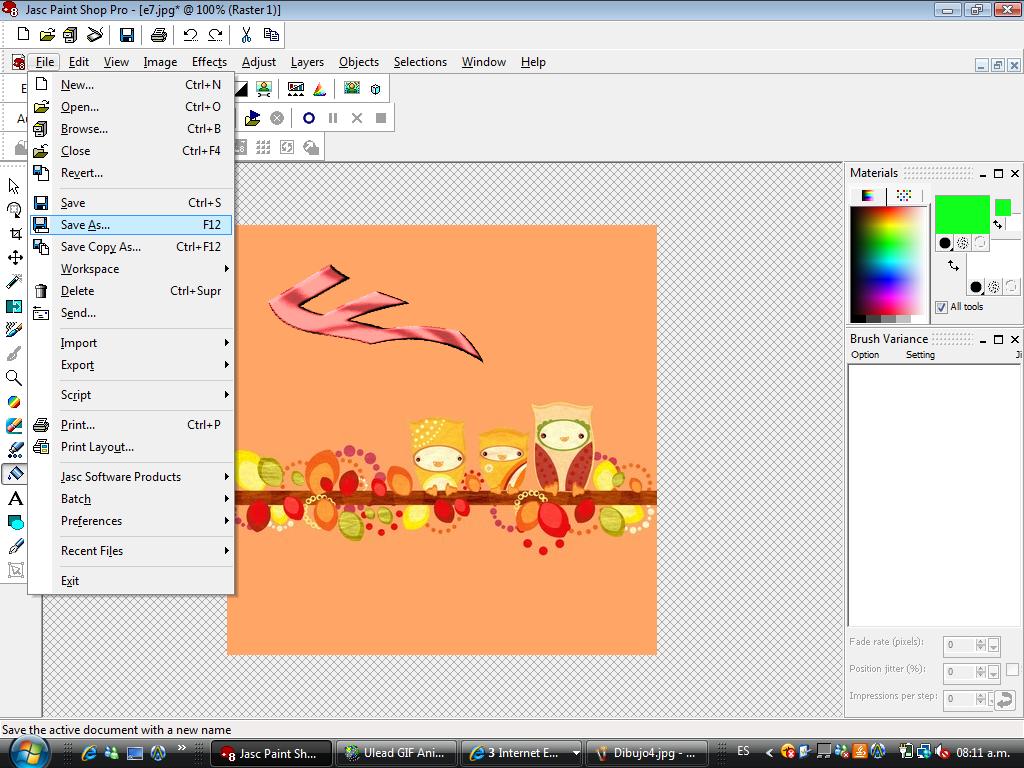Toggle the All tools checkbox

(941, 307)
